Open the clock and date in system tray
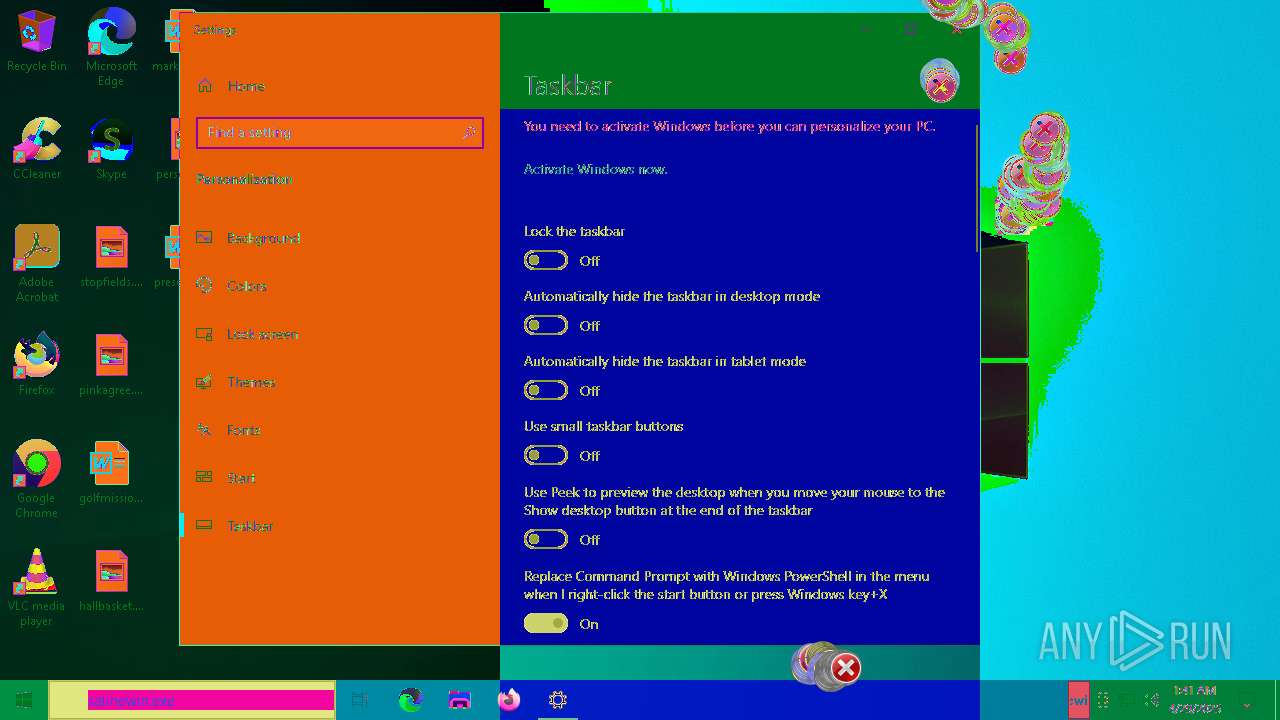The image size is (1280, 720). click(x=1195, y=700)
